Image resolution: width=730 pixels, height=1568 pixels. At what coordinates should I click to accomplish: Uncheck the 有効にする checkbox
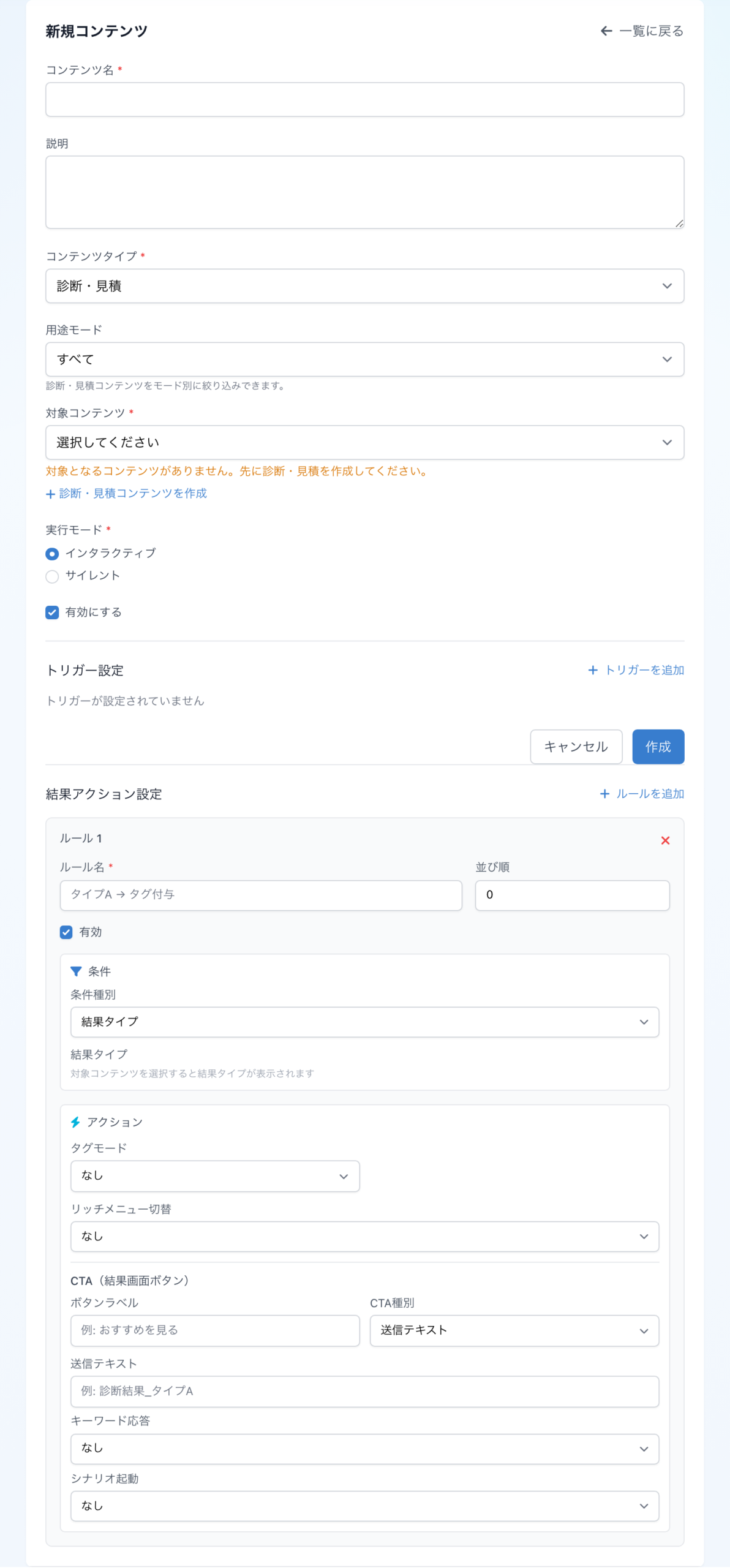click(52, 612)
